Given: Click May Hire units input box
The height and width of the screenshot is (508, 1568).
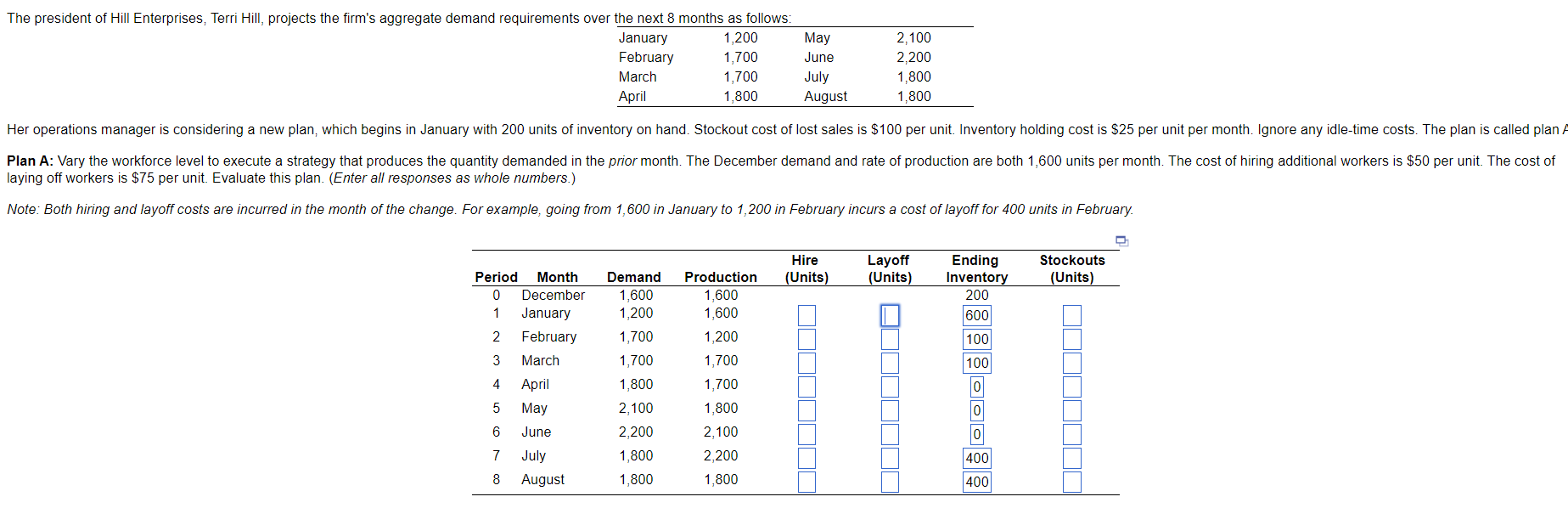Looking at the screenshot, I should click(806, 411).
